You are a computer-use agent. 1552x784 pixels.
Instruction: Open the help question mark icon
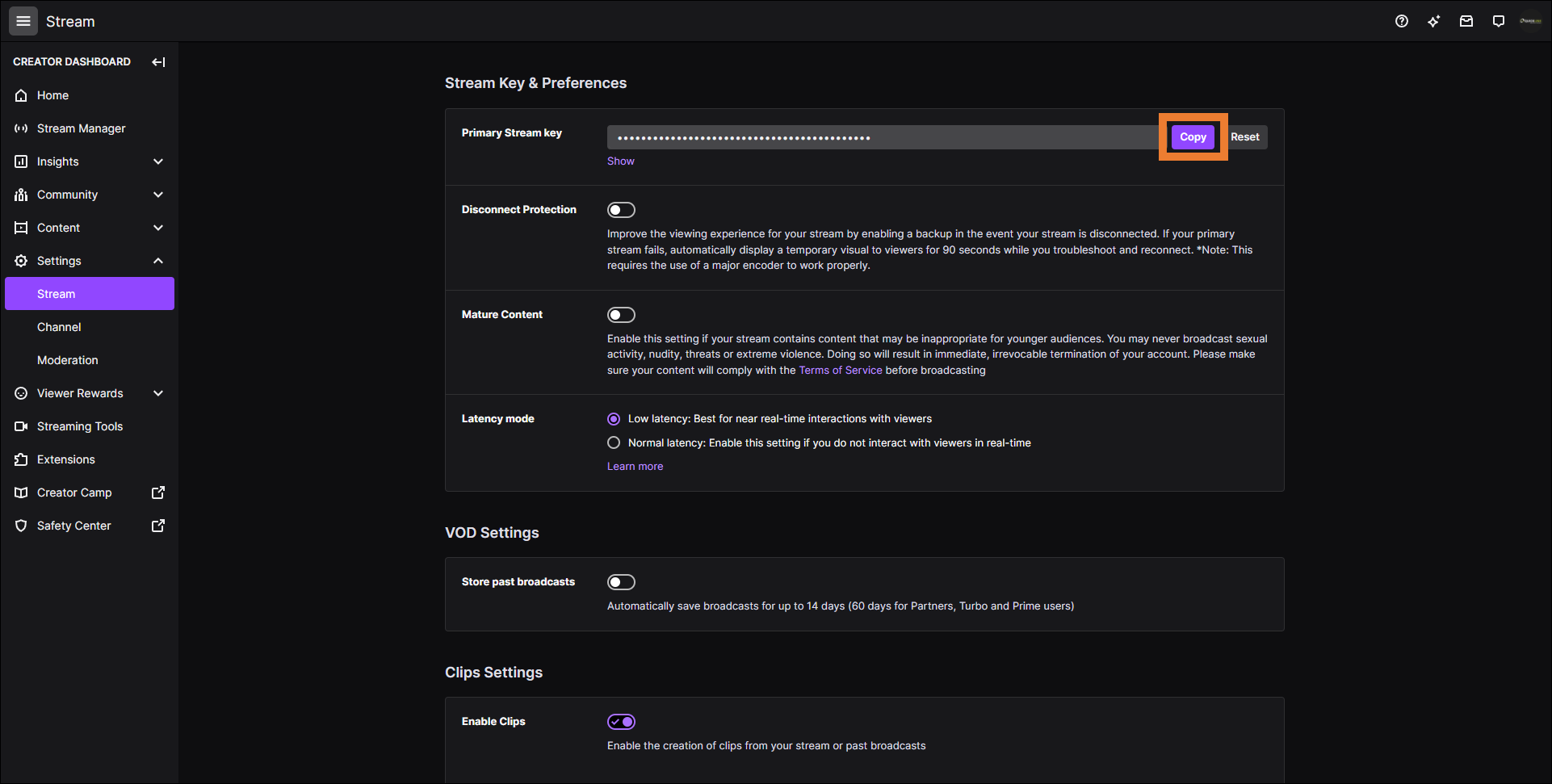1402,21
